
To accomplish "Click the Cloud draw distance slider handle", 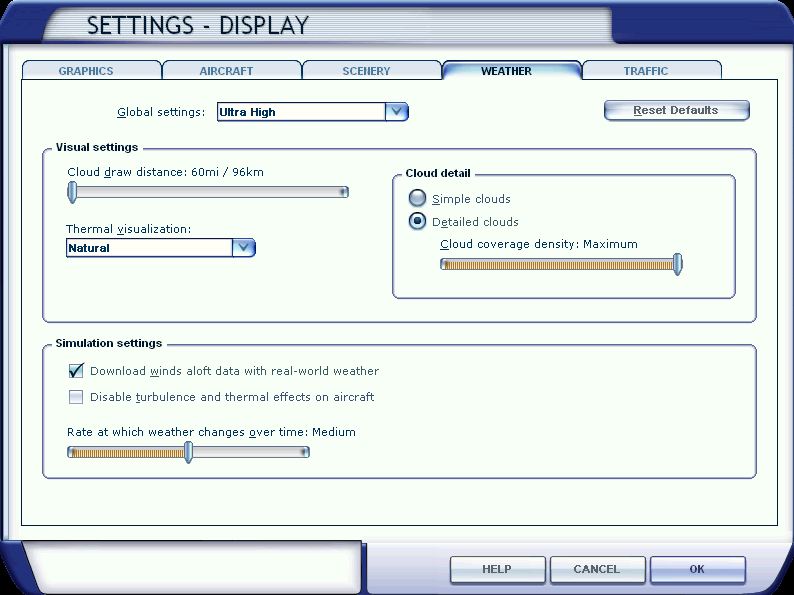I will (x=72, y=192).
